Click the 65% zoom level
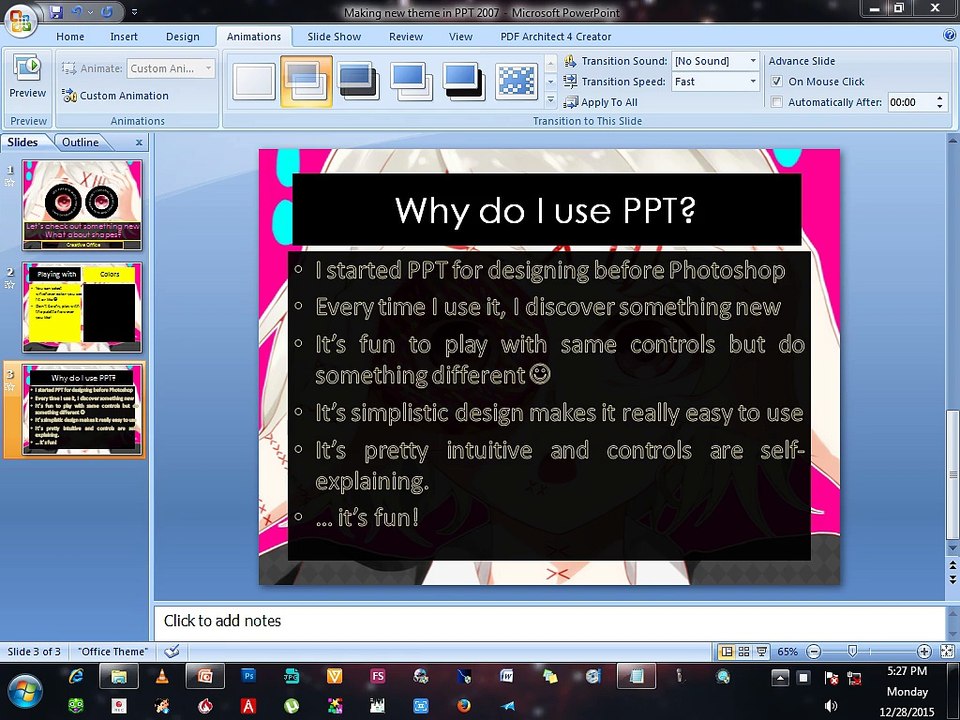Viewport: 960px width, 720px height. 787,651
